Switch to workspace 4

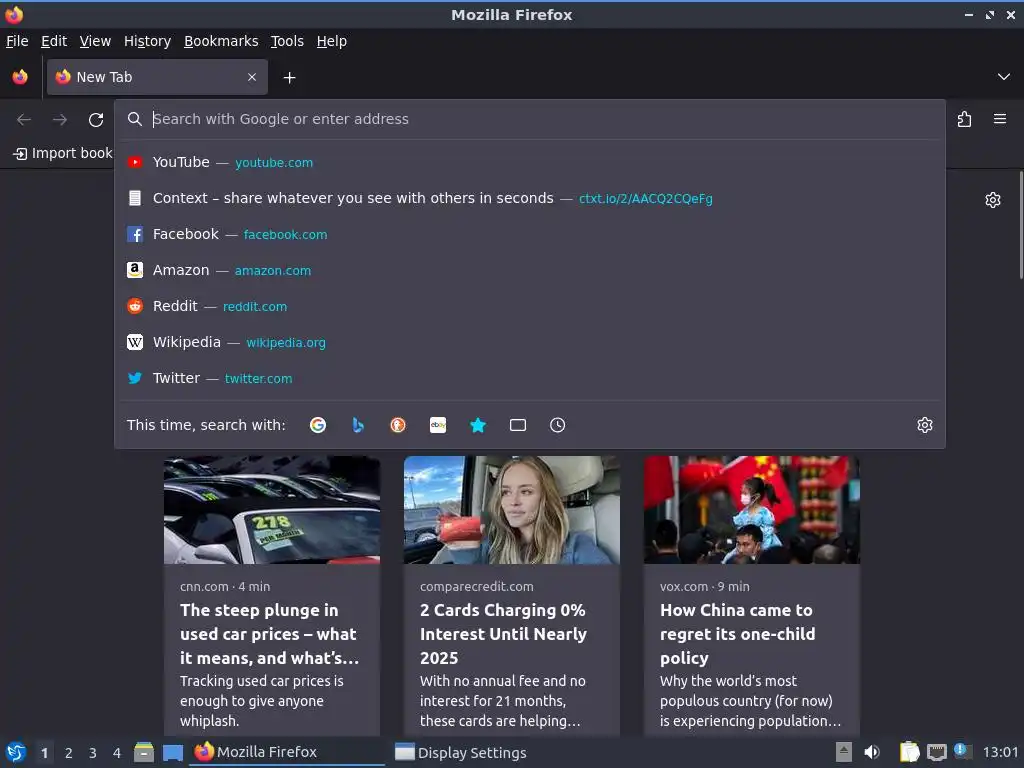click(117, 753)
